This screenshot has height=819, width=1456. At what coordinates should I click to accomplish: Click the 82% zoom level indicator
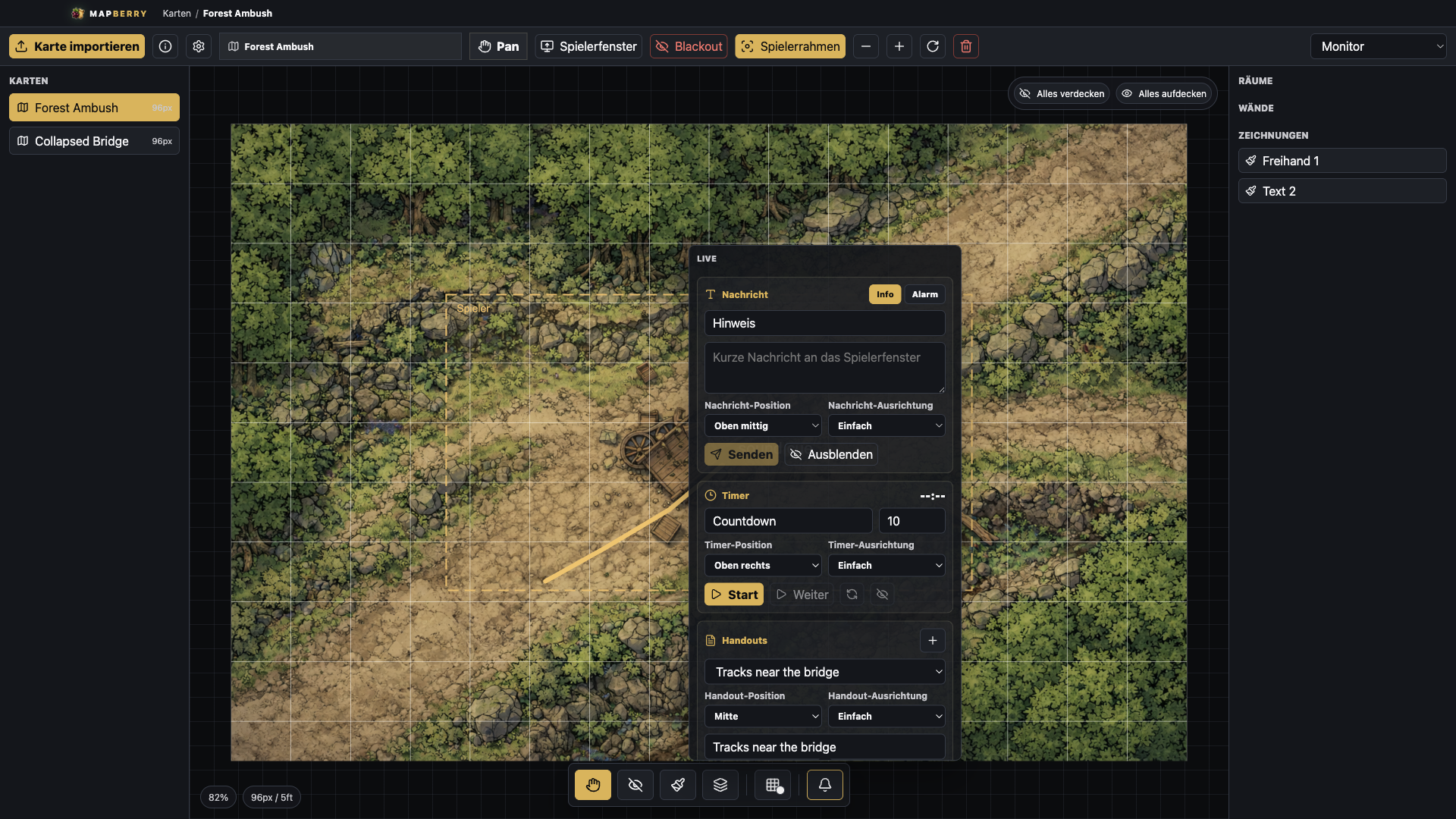point(218,797)
